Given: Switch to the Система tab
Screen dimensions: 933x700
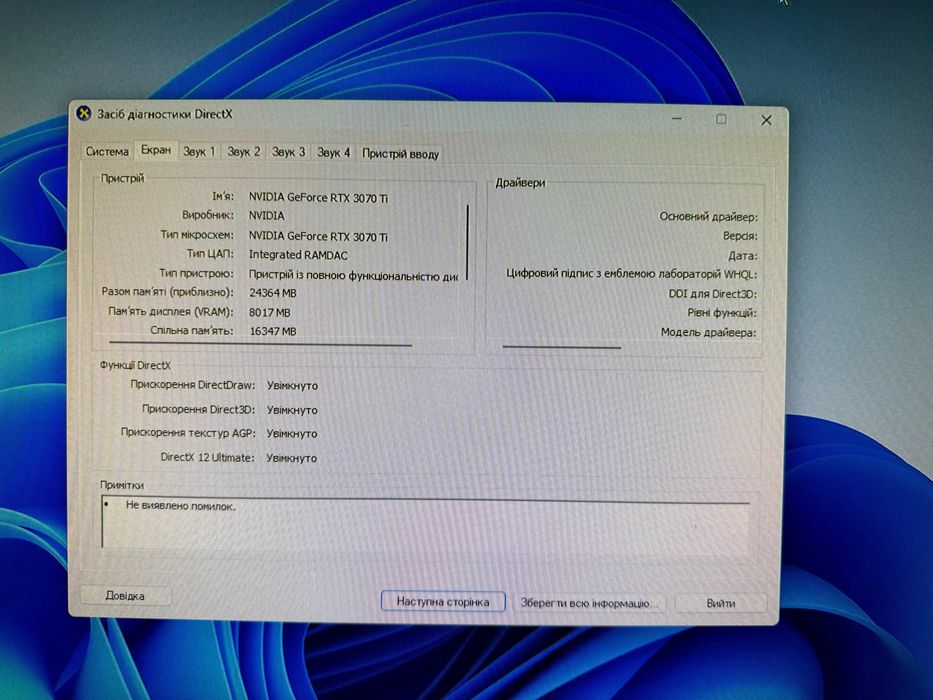Looking at the screenshot, I should [x=107, y=151].
